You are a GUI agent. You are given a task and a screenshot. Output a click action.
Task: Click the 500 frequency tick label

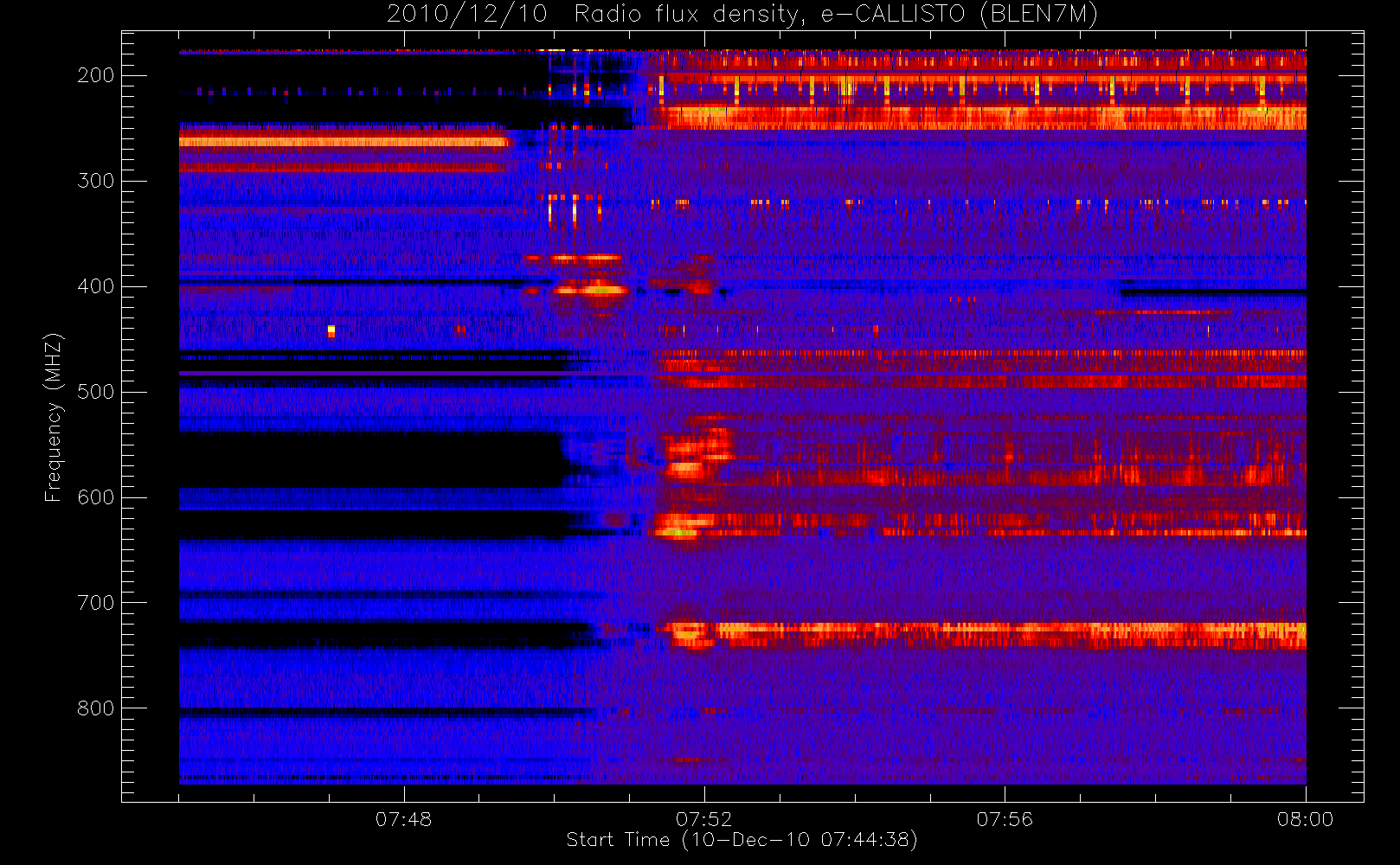pyautogui.click(x=95, y=392)
